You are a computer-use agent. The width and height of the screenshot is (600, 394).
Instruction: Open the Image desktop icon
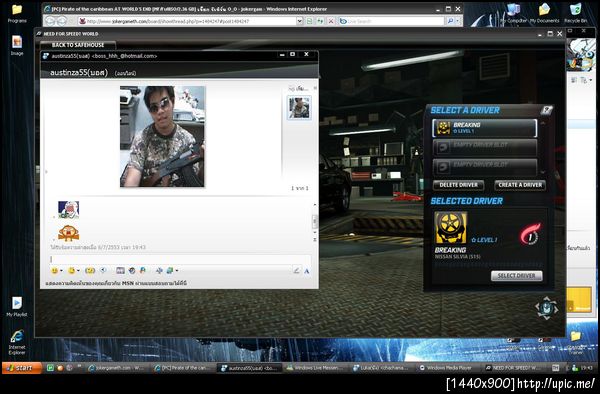coord(17,46)
